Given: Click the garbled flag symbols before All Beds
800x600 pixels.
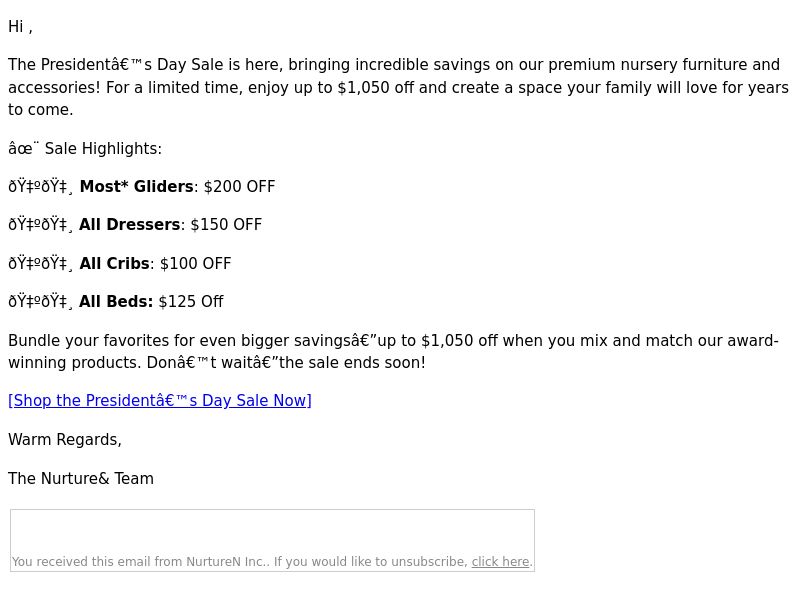Looking at the screenshot, I should [41, 302].
